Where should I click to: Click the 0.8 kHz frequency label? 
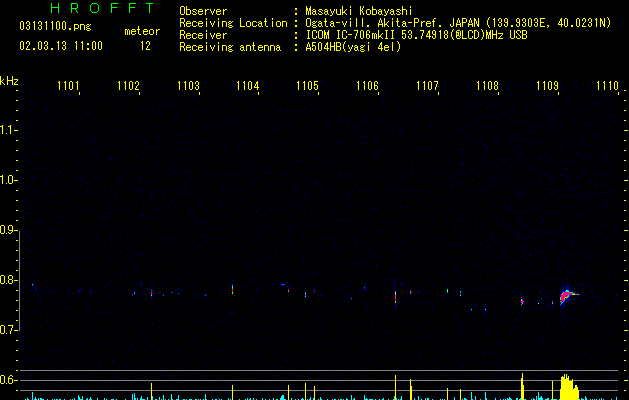click(8, 280)
